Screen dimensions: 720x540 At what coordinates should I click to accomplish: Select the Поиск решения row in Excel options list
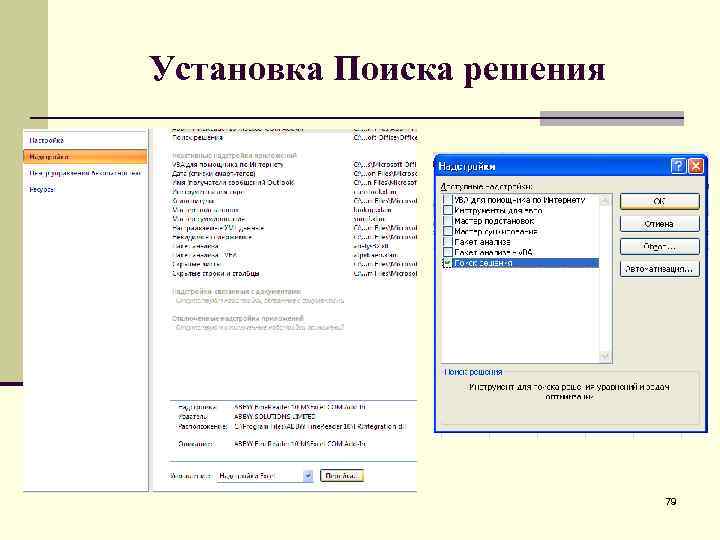click(x=294, y=137)
